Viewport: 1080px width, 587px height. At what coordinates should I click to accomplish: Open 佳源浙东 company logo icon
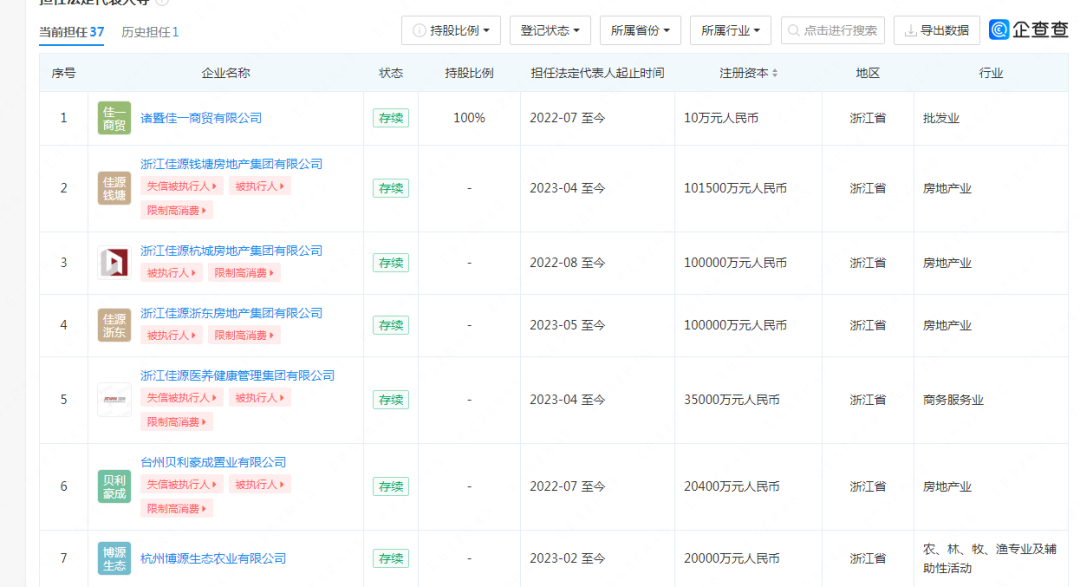click(x=114, y=325)
